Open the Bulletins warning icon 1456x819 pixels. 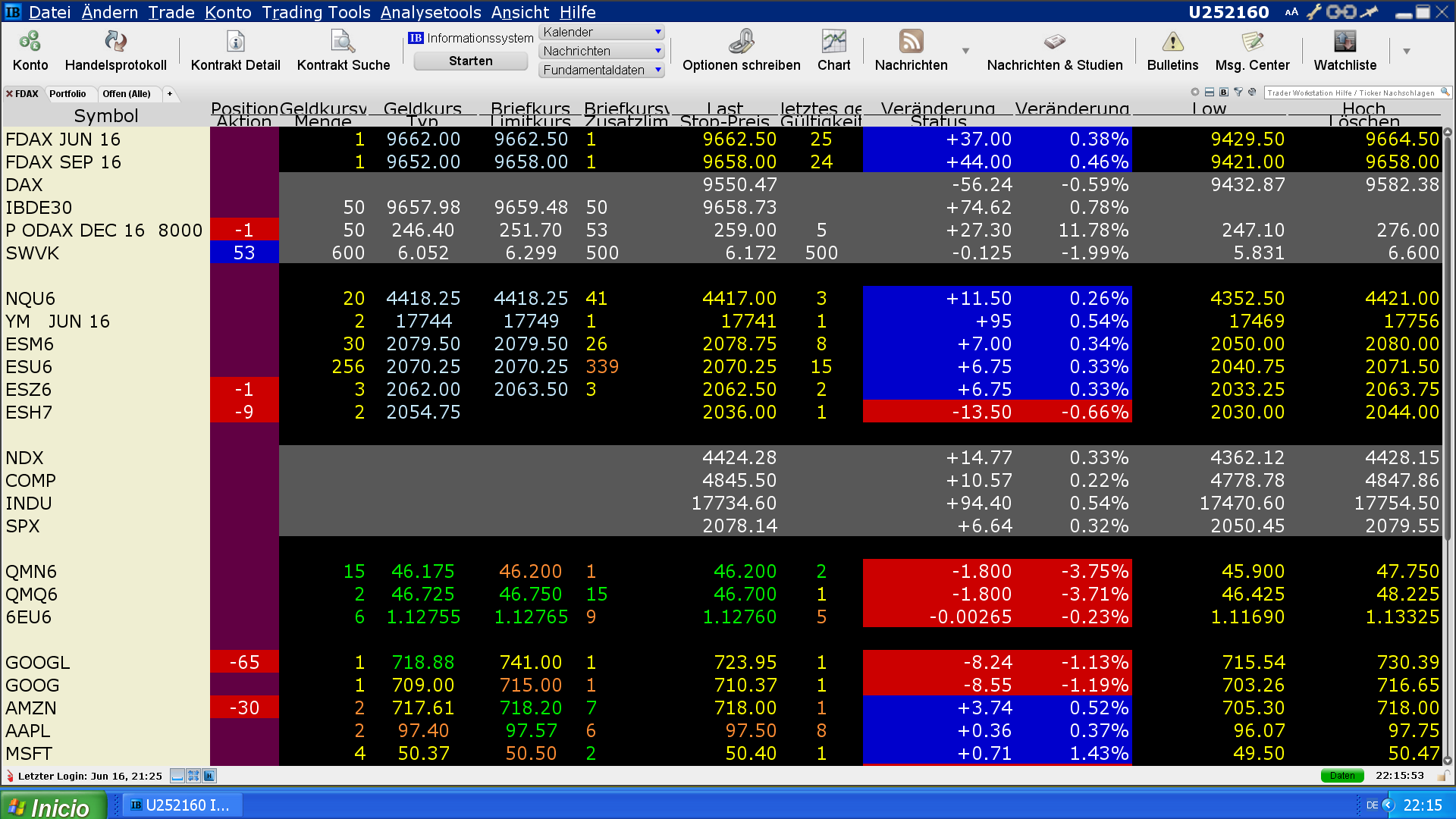coord(1172,42)
